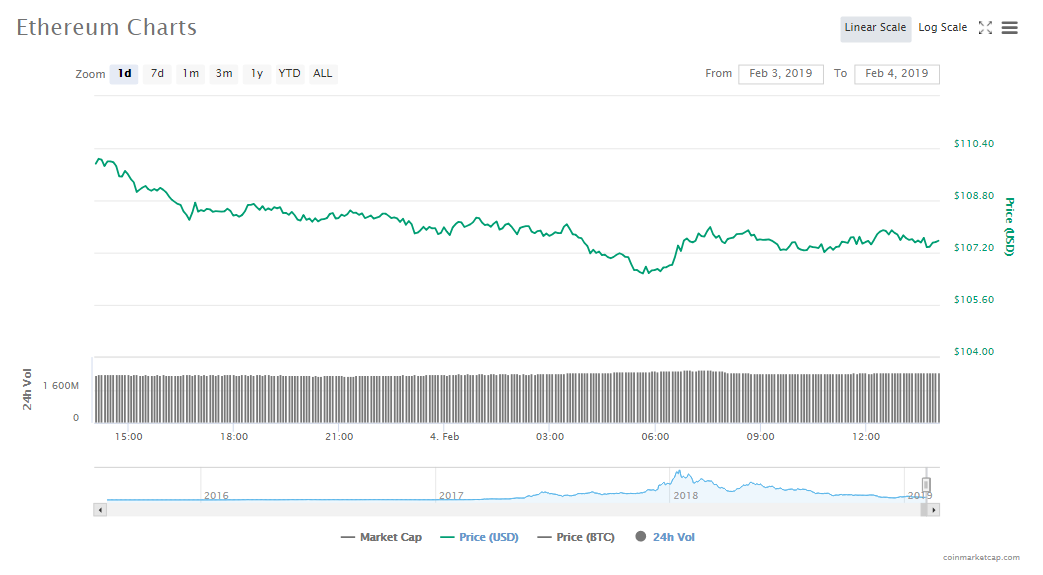Screen dimensions: 1043x575
Task: Click the To date field
Action: coord(897,74)
